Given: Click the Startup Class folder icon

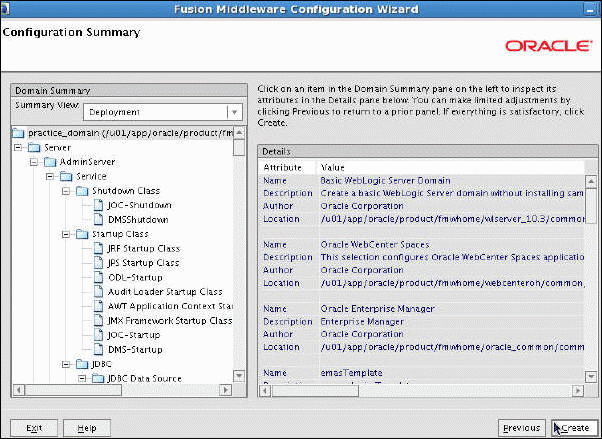Looking at the screenshot, I should tap(82, 234).
